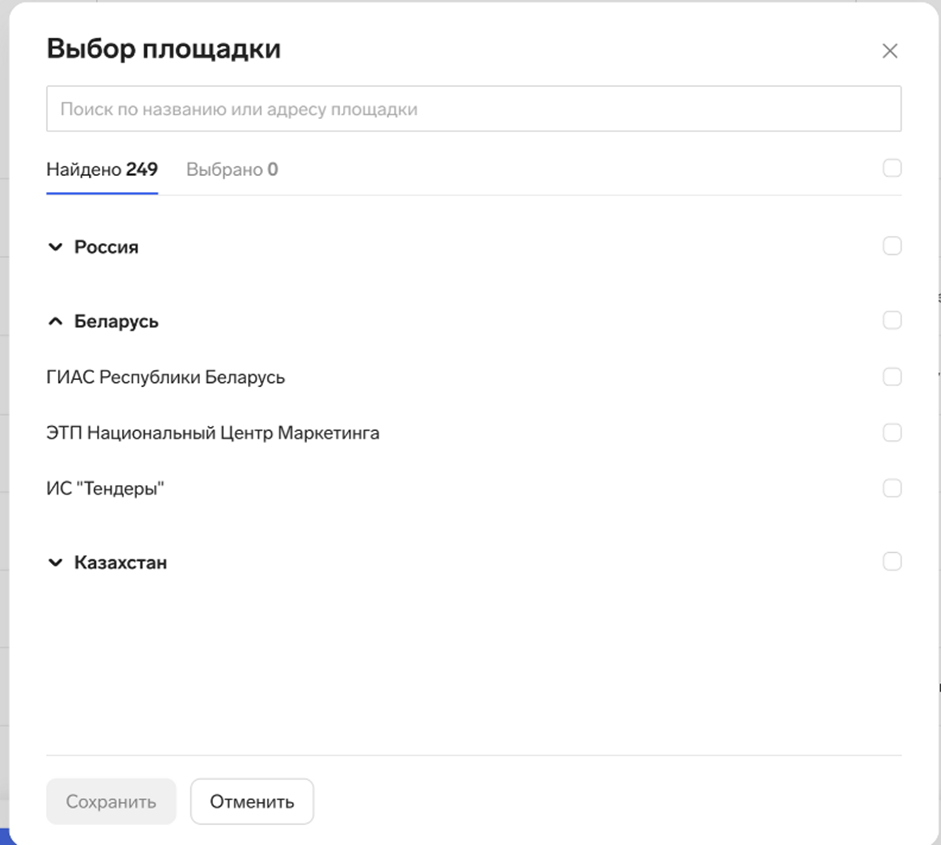
Task: Open the Выбрано 0 tab
Action: (x=232, y=170)
